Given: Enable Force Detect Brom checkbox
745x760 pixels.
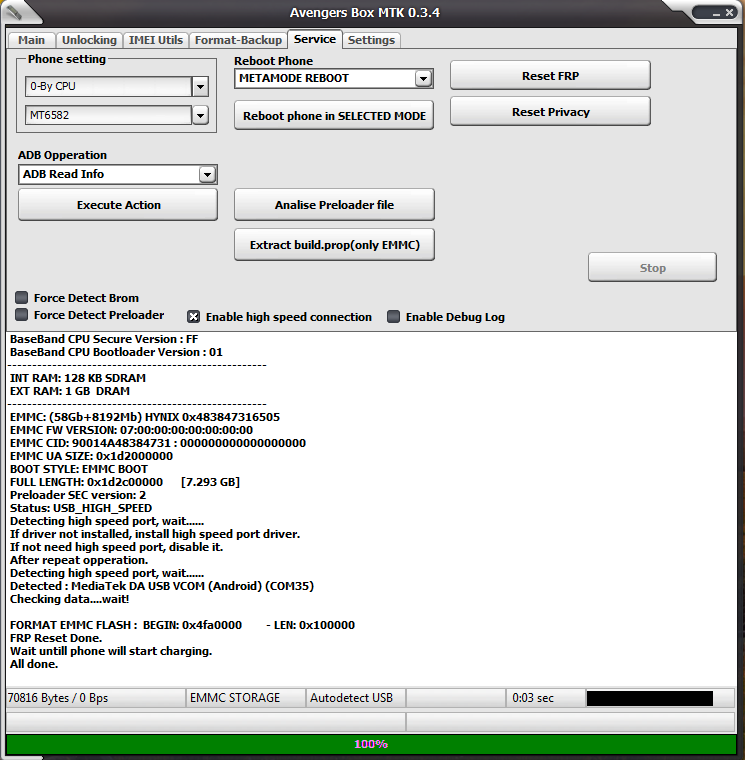Looking at the screenshot, I should click(x=21, y=297).
